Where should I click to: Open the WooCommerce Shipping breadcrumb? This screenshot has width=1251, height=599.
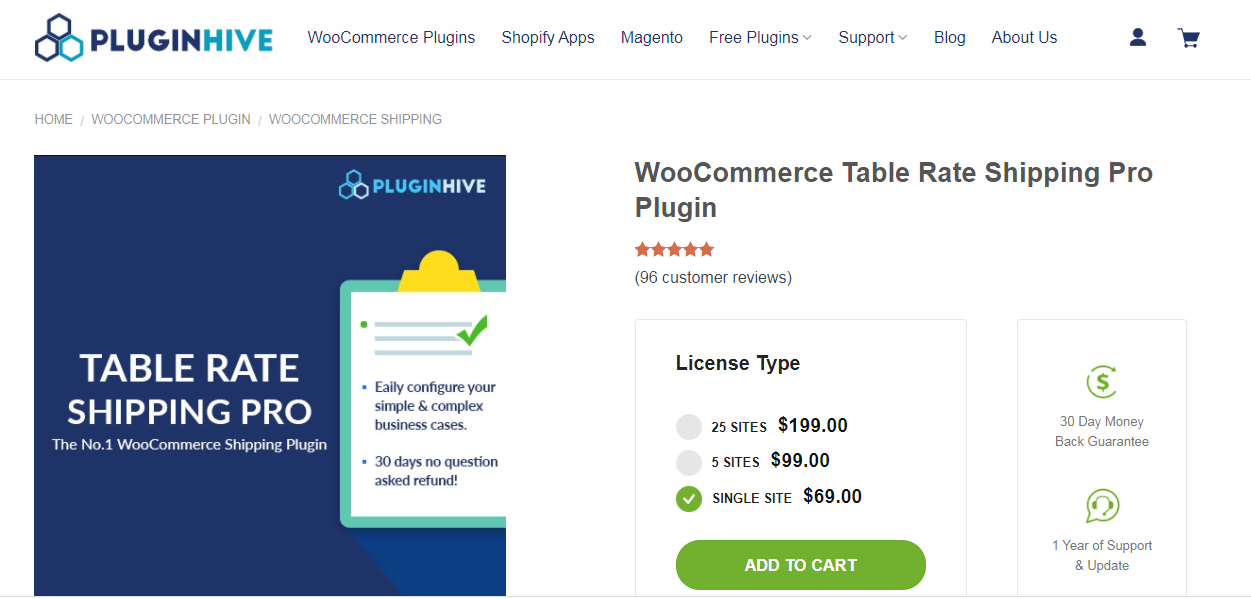pyautogui.click(x=355, y=119)
